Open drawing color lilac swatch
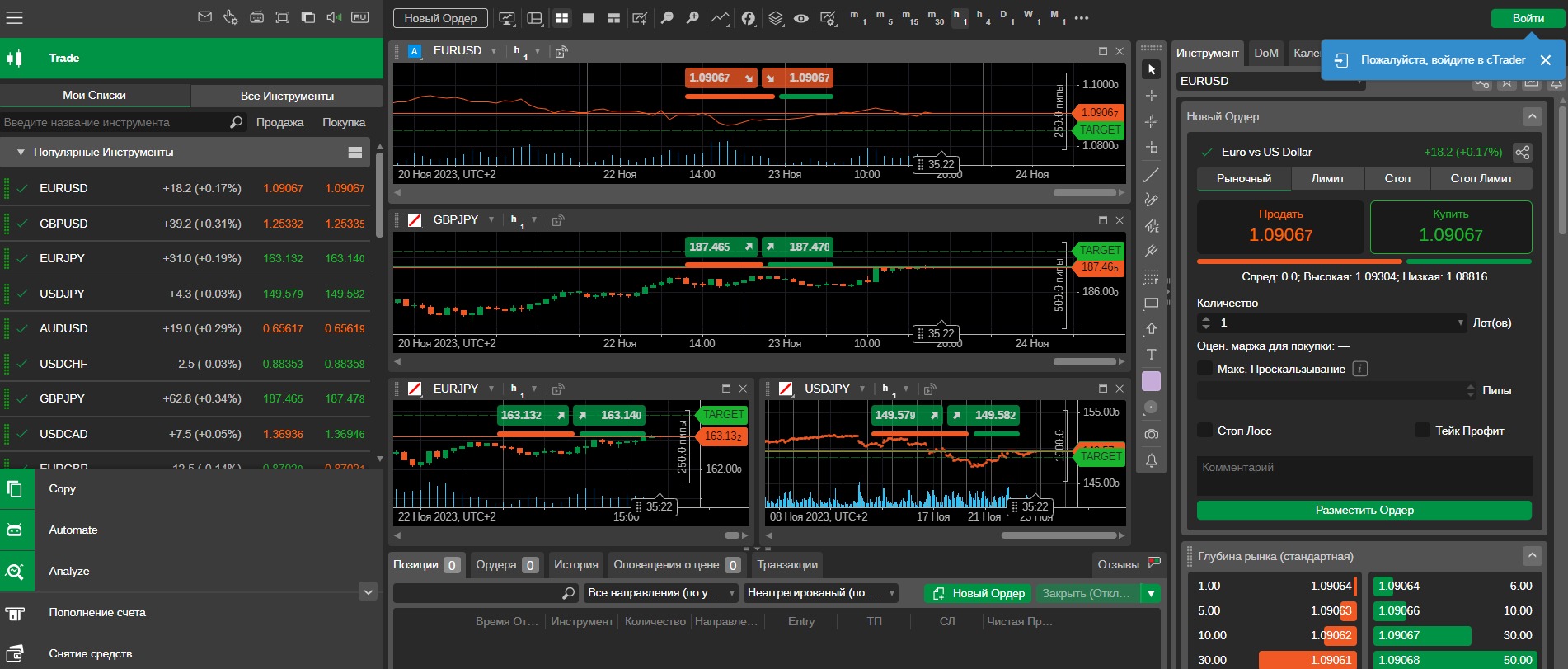 coord(1152,381)
